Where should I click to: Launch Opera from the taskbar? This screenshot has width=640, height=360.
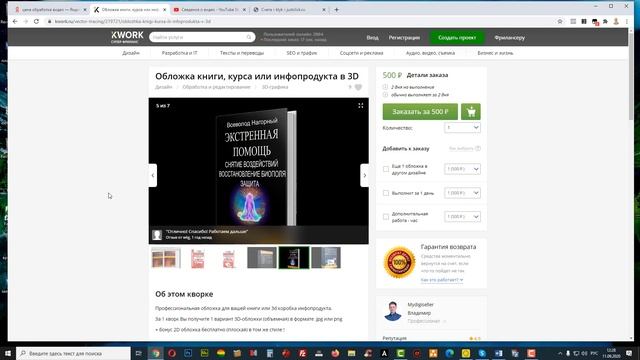pos(172,353)
